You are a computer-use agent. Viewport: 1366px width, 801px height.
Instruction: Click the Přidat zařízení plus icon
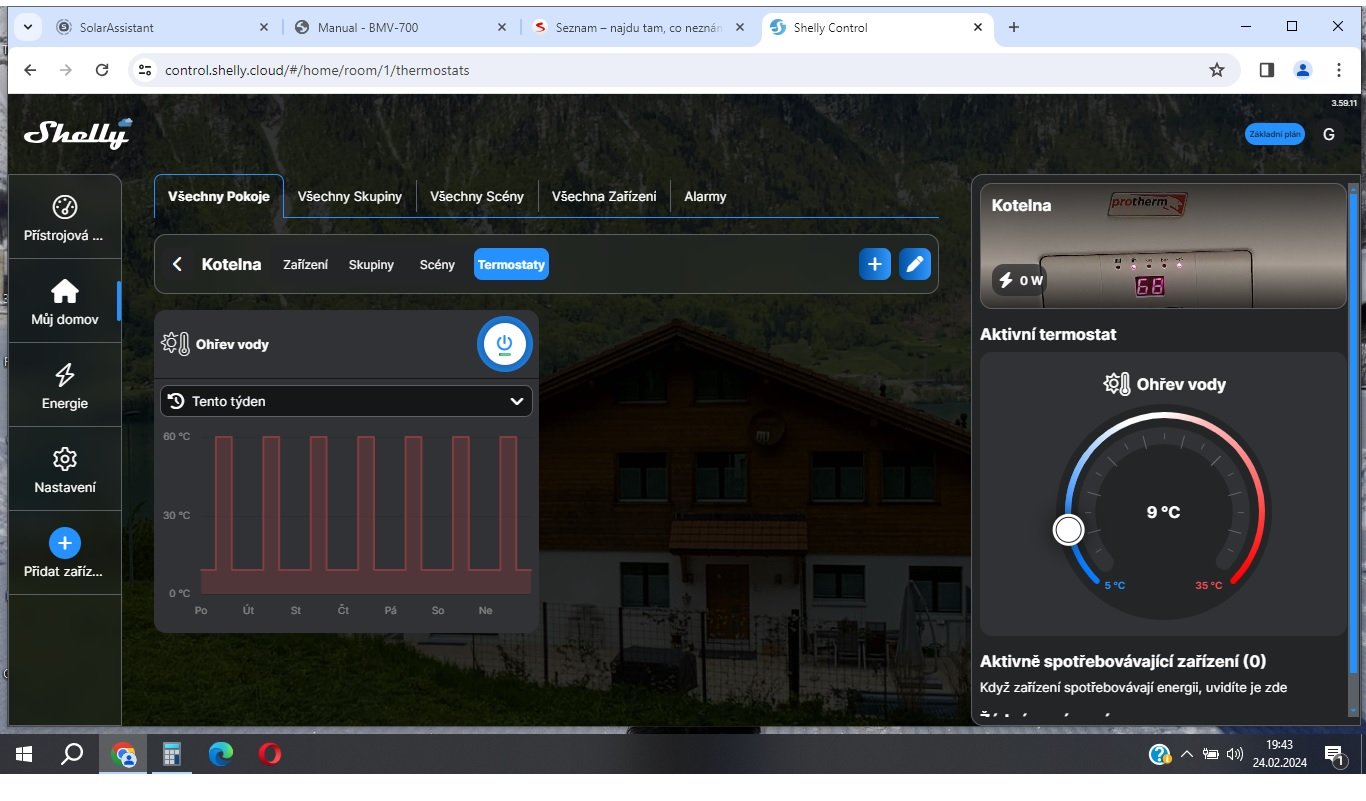click(65, 543)
